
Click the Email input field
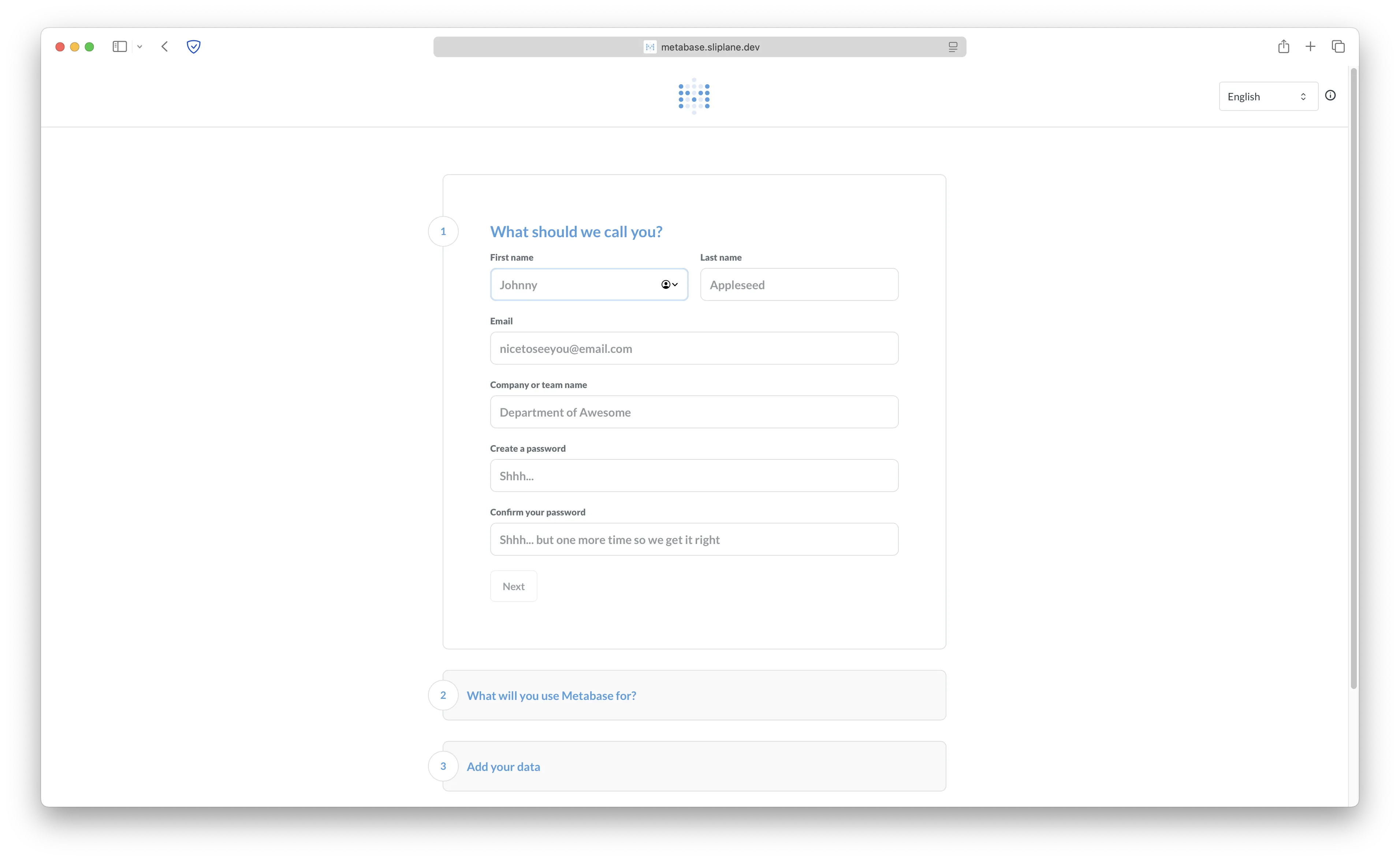(x=693, y=348)
